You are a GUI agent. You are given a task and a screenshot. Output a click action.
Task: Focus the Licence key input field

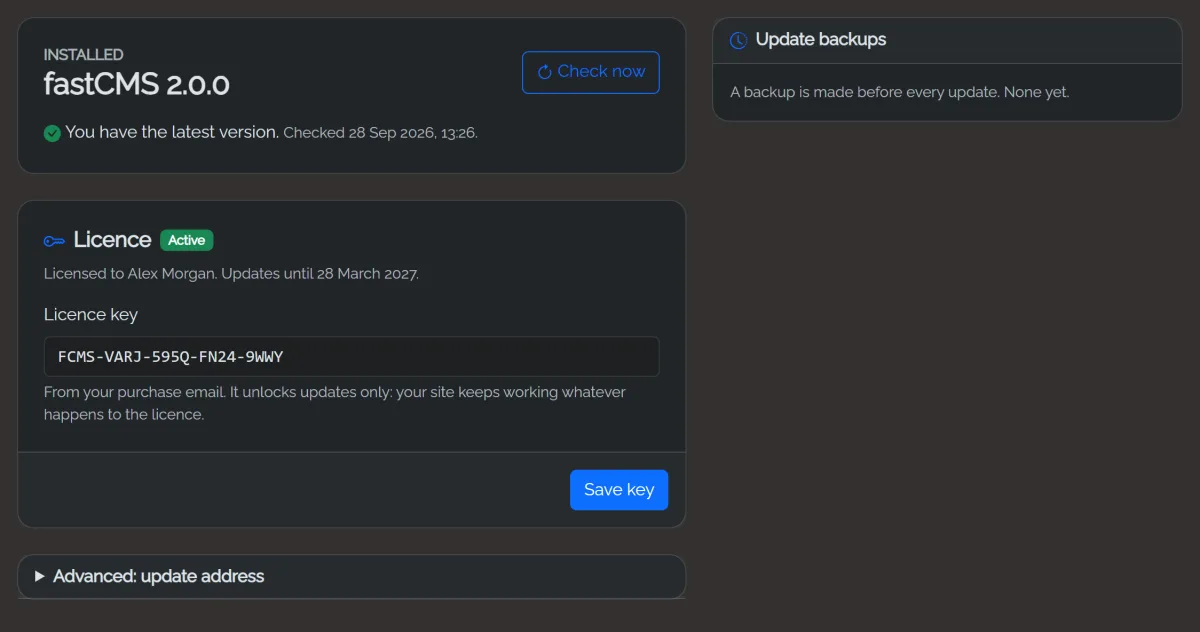[x=351, y=356]
